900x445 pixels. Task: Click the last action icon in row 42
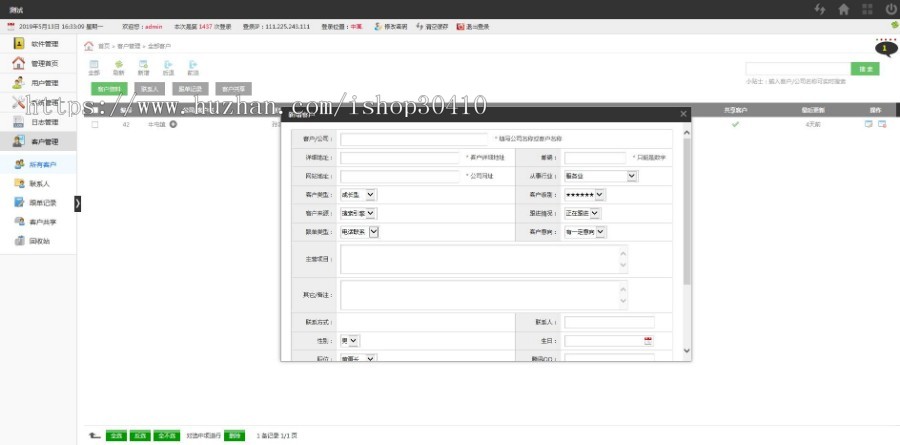pos(882,124)
